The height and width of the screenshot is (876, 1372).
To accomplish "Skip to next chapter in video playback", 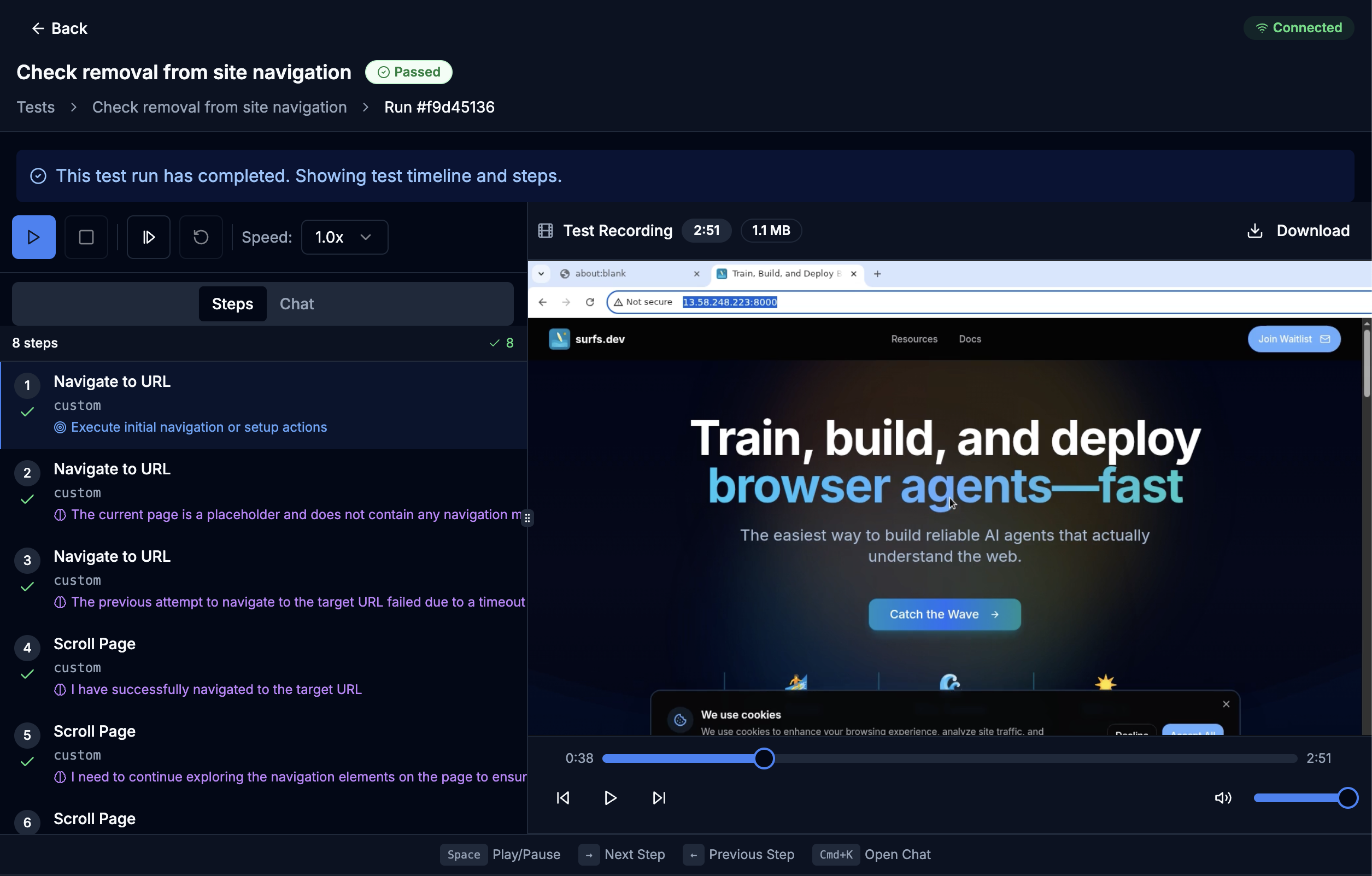I will 659,798.
